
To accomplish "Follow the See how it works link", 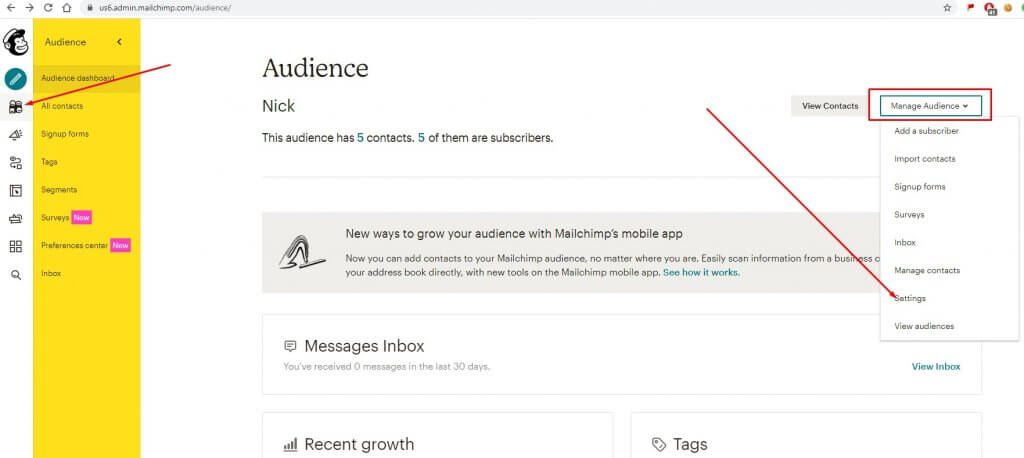I will (x=700, y=272).
